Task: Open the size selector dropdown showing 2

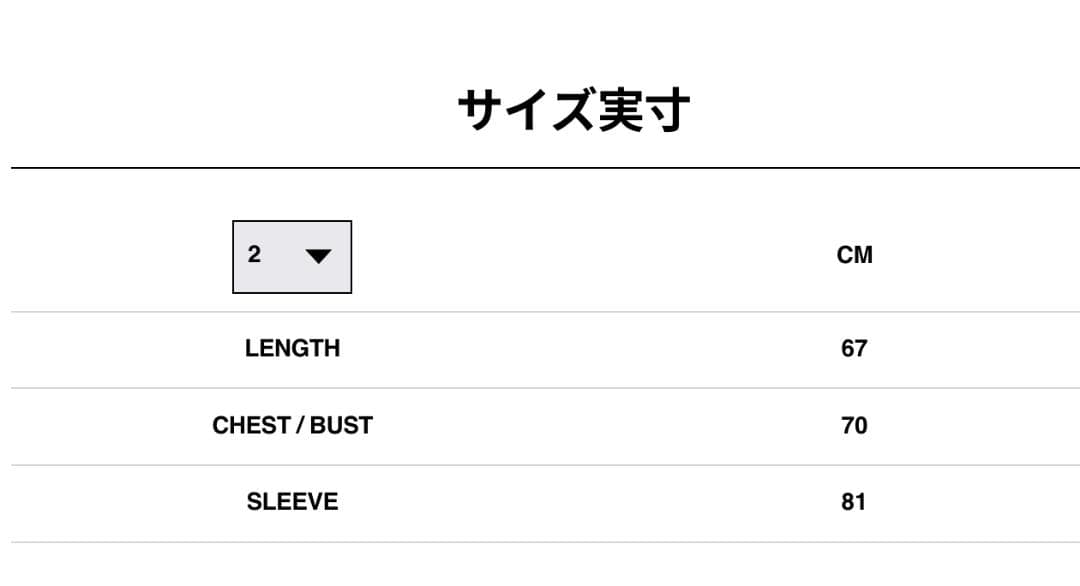Action: [292, 257]
